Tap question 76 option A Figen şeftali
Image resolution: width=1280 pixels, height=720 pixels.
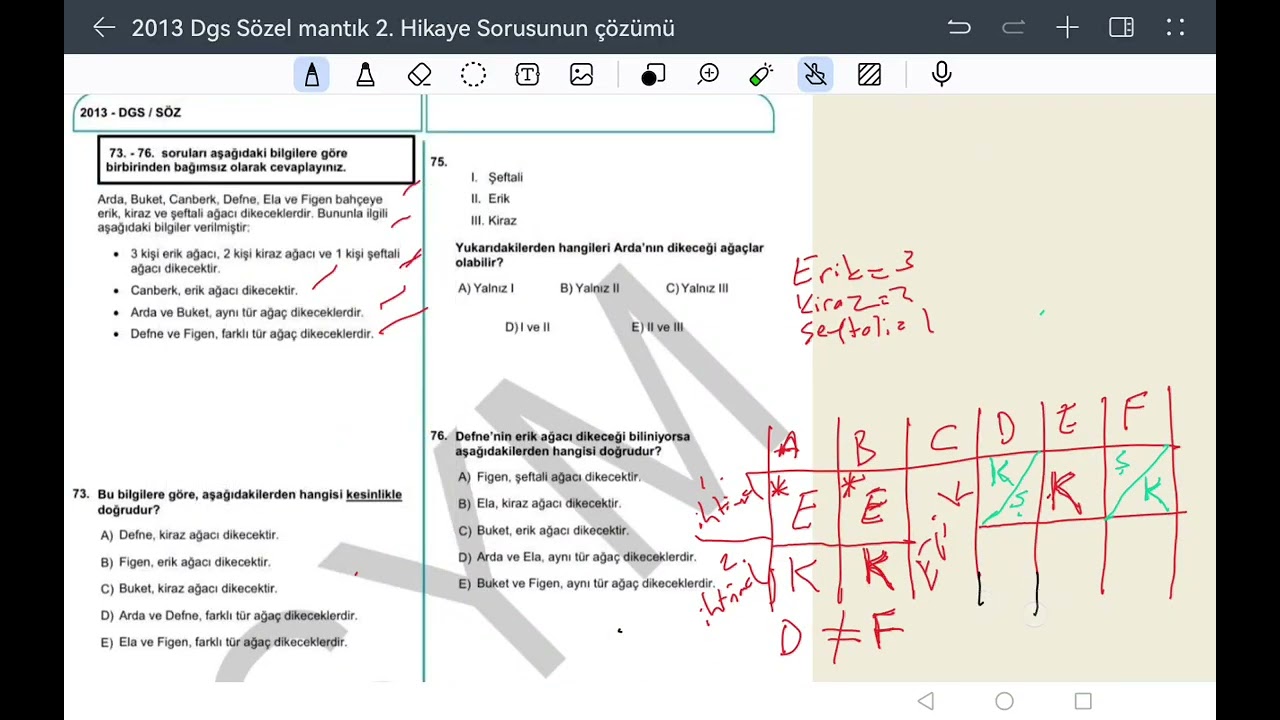coord(549,477)
